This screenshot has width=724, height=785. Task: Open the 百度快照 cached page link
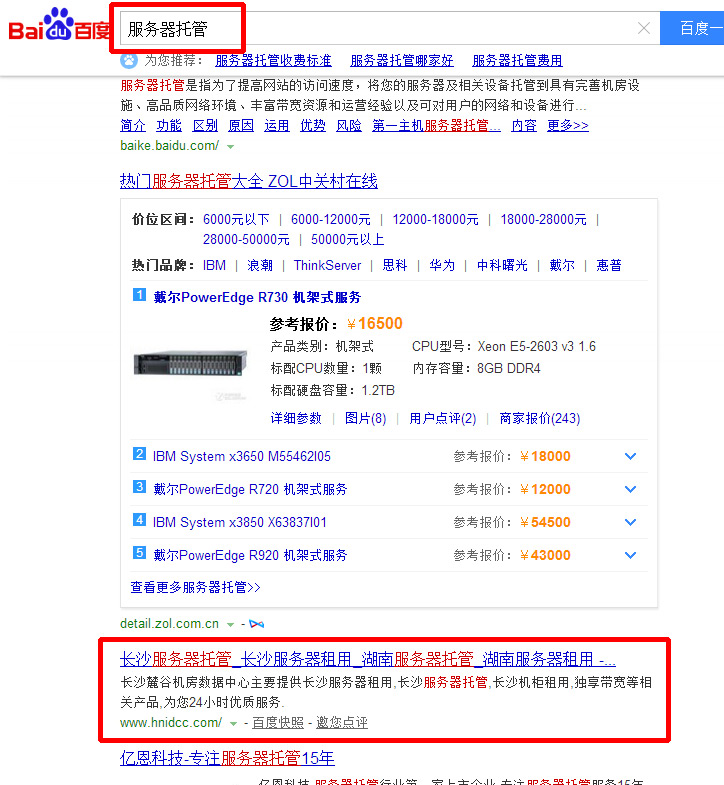[x=278, y=723]
